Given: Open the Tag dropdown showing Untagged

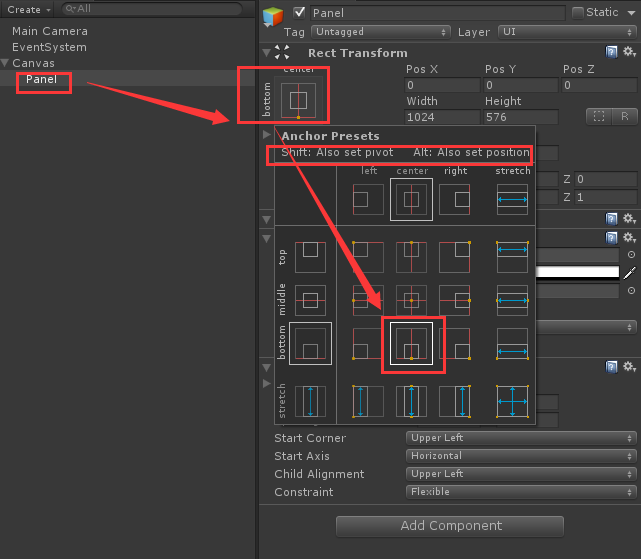Looking at the screenshot, I should pyautogui.click(x=381, y=32).
